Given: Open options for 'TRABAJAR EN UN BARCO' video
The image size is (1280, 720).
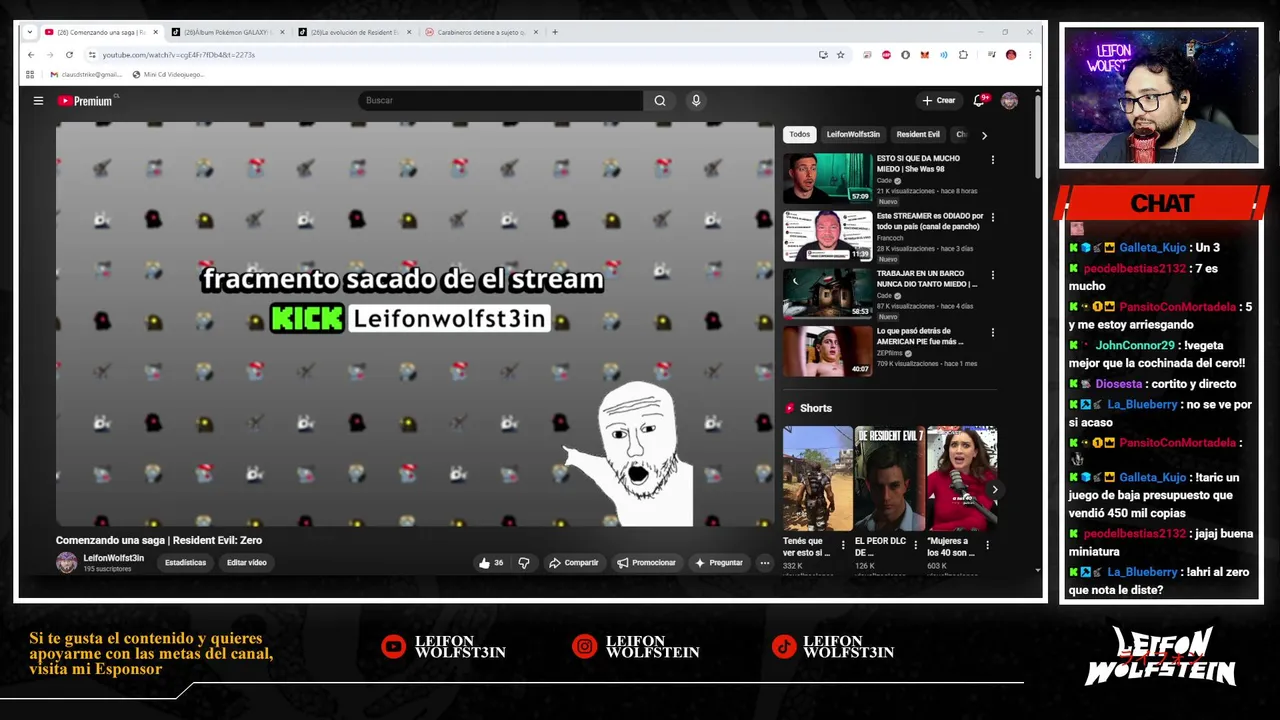Looking at the screenshot, I should (993, 275).
